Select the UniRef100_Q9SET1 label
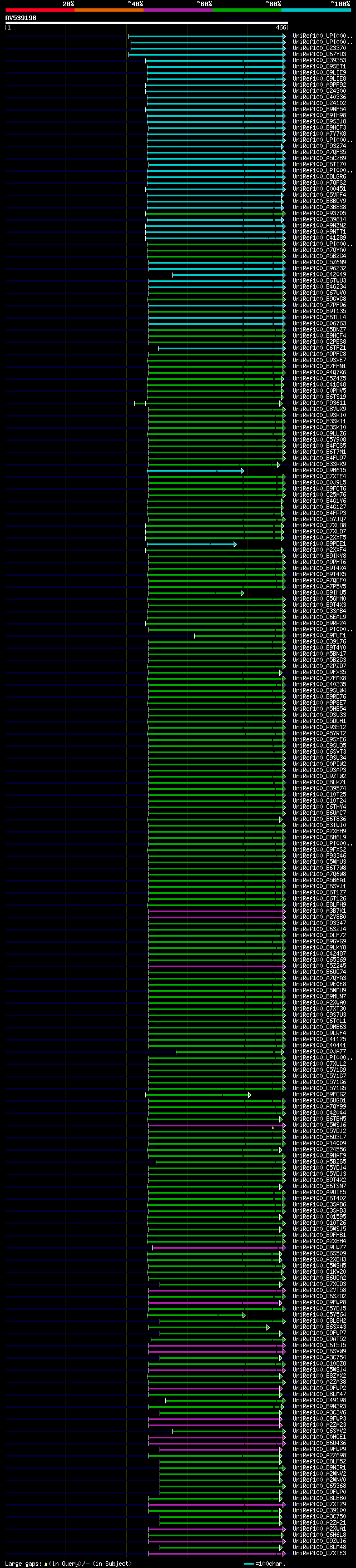This screenshot has width=356, height=1568. [319, 66]
